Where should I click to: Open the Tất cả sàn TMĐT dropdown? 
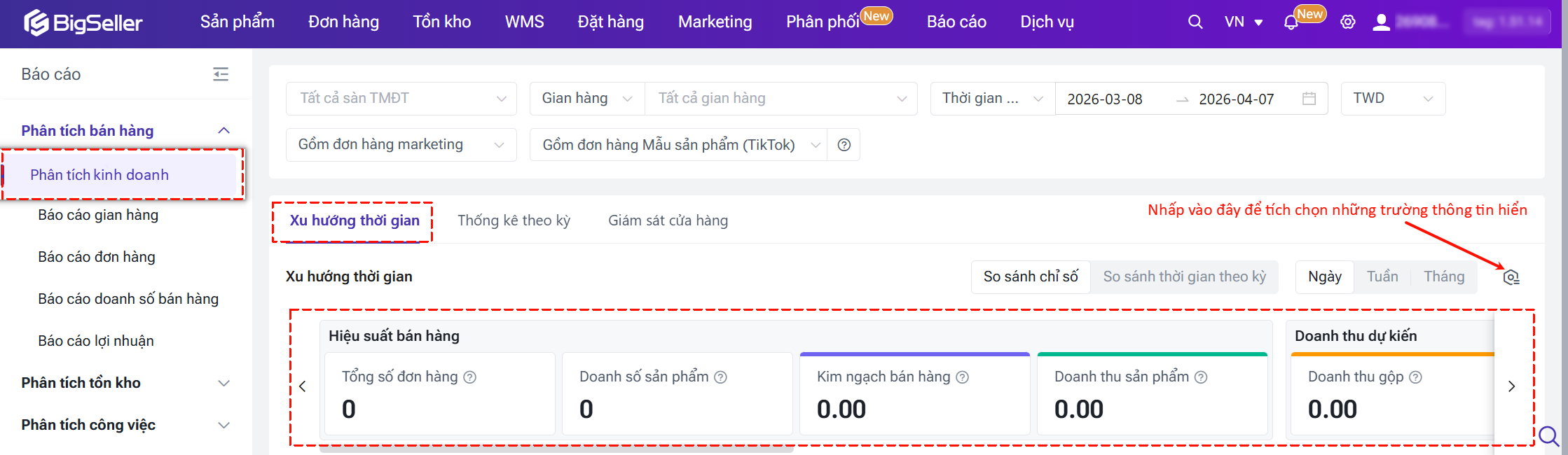click(x=401, y=99)
